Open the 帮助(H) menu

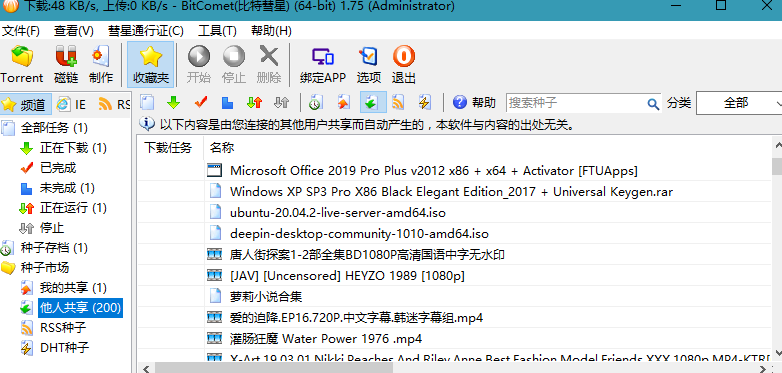click(271, 31)
